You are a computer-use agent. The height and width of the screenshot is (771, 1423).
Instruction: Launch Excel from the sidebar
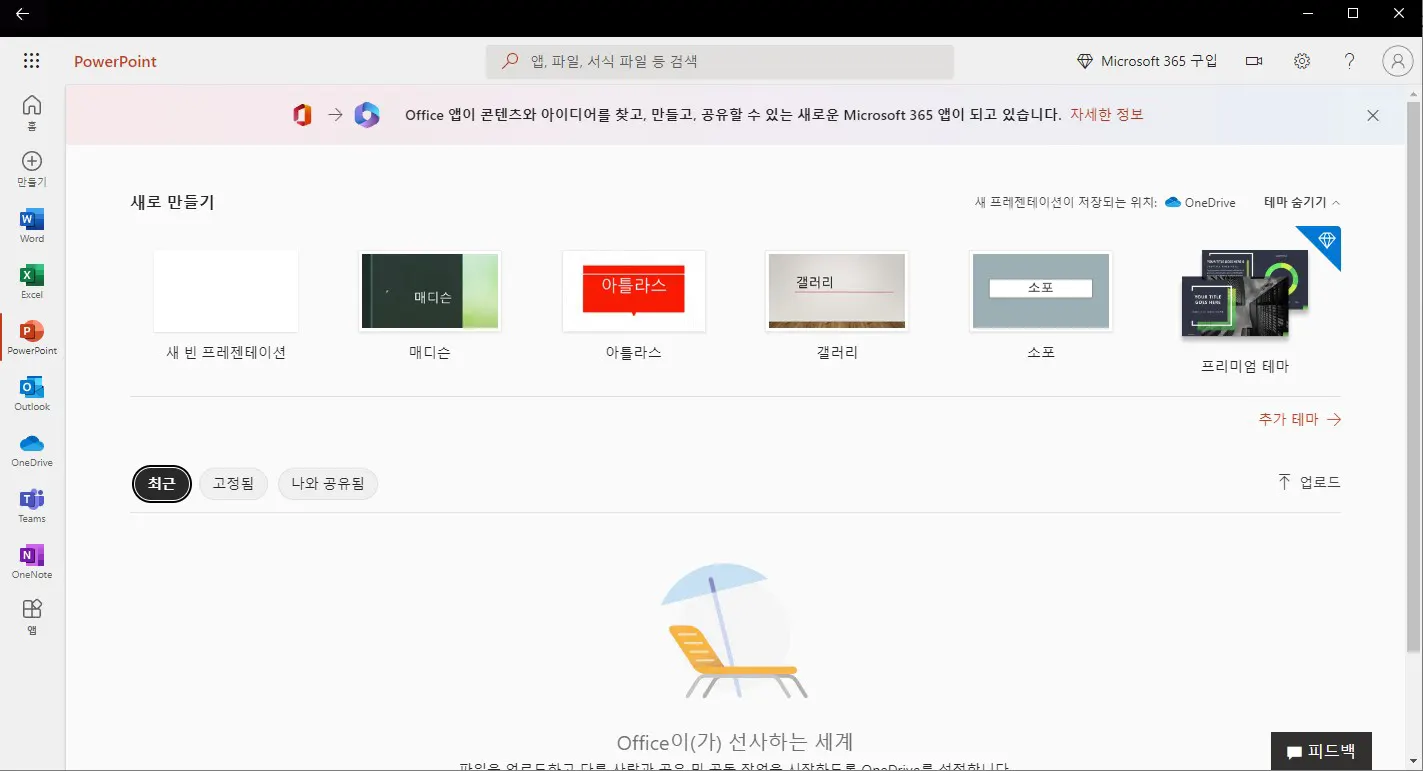click(32, 281)
